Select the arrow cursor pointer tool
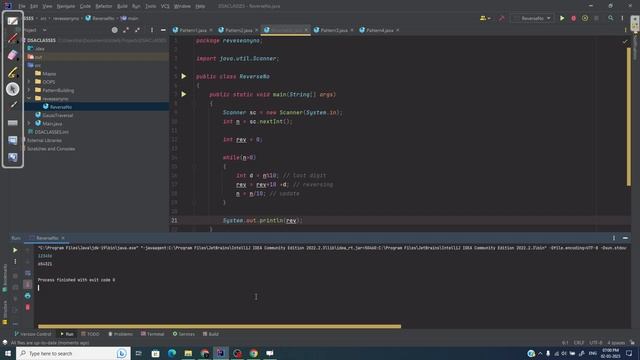The image size is (640, 360). click(13, 89)
